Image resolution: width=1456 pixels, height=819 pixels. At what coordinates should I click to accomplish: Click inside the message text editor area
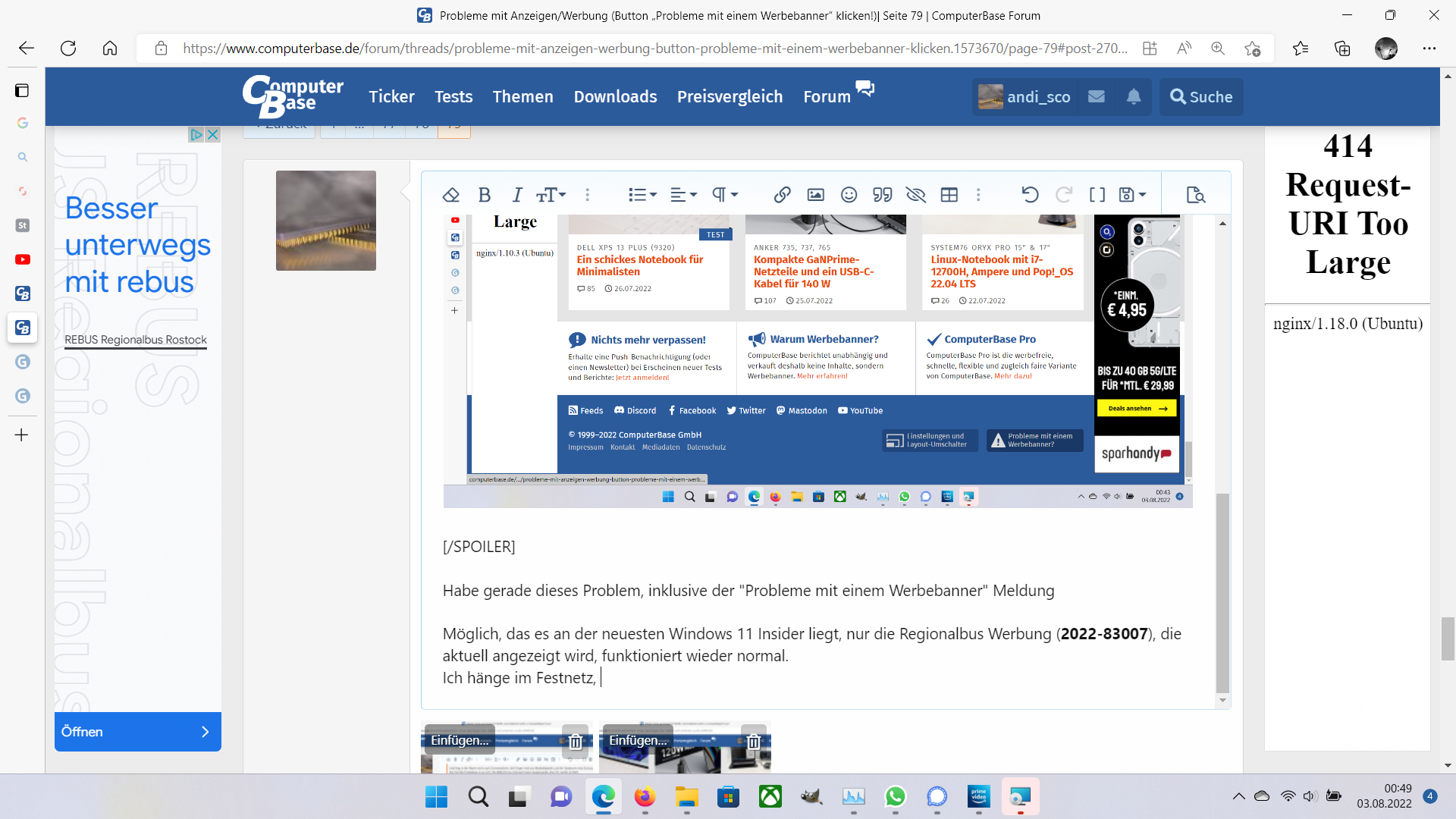(x=818, y=461)
